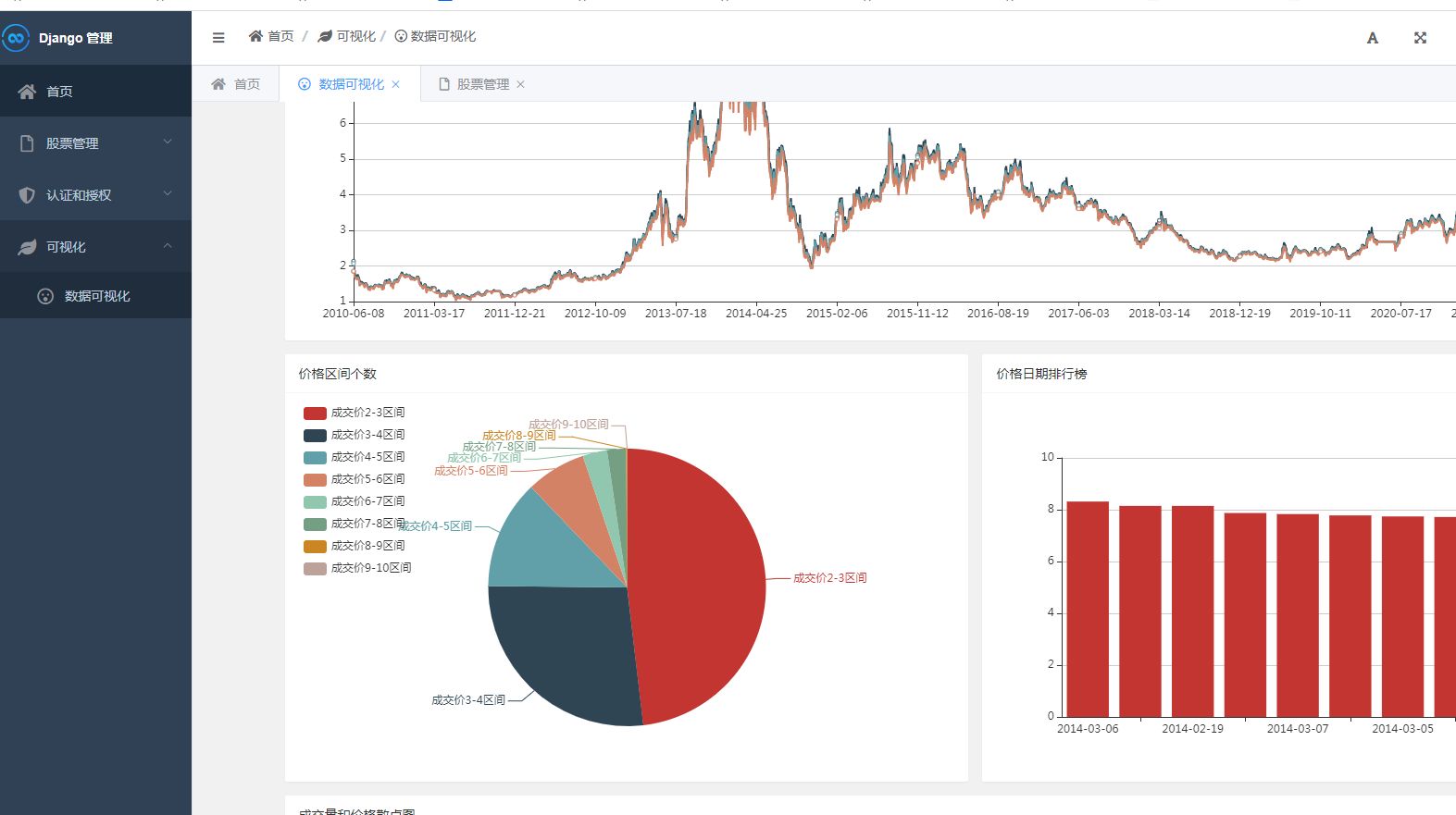Click the font size A icon
Viewport: 1456px width, 815px height.
coord(1373,38)
